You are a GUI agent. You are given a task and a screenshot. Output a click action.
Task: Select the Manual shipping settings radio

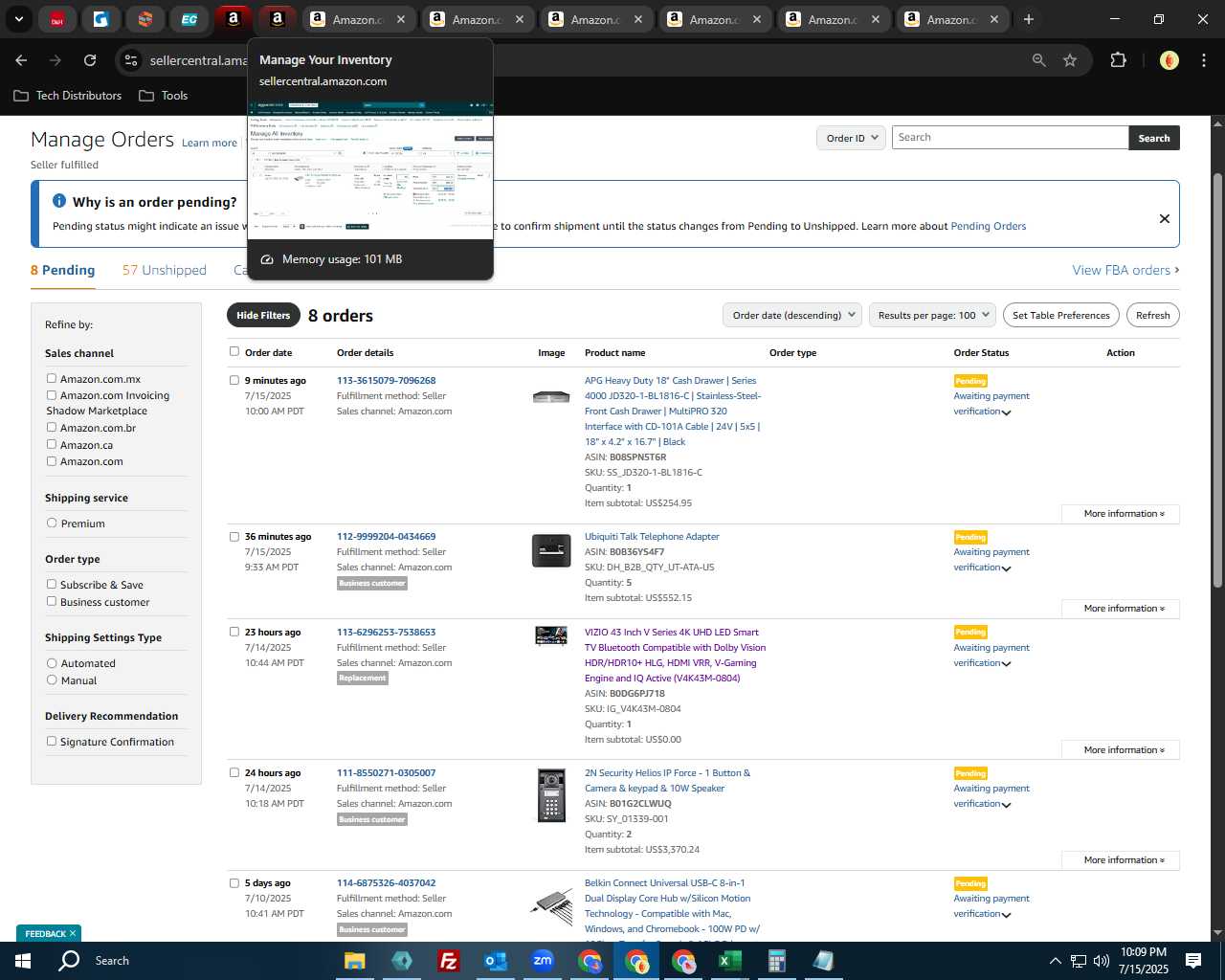pyautogui.click(x=52, y=679)
